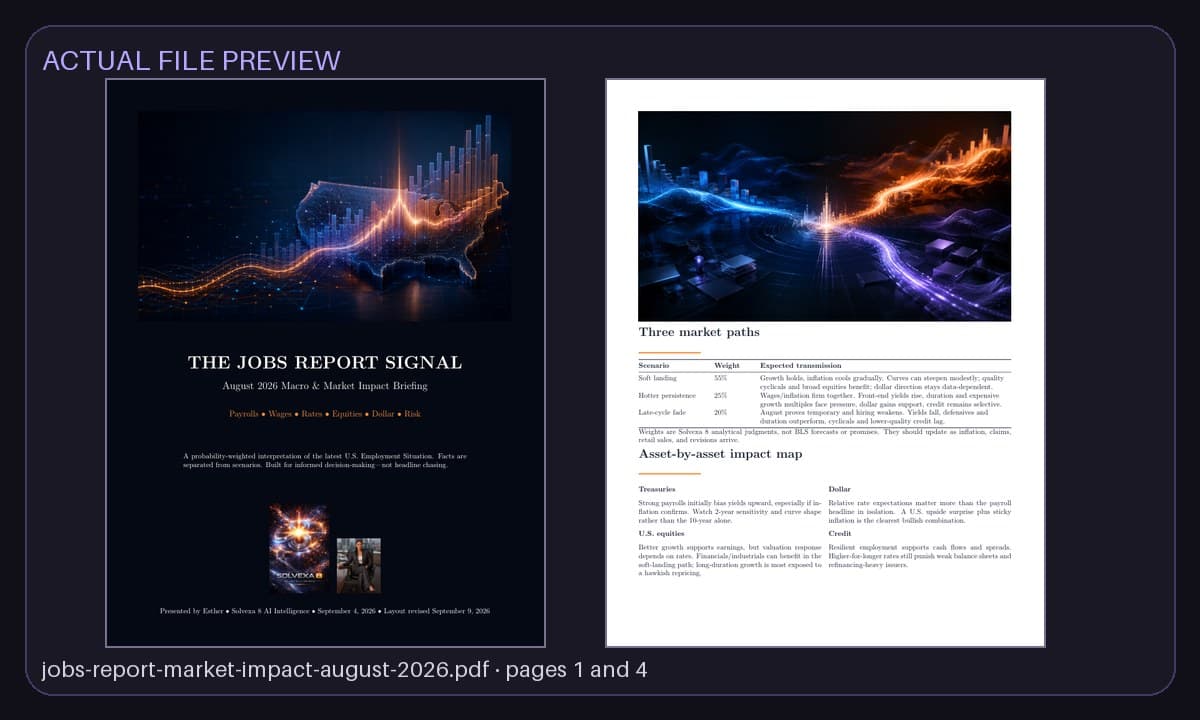The image size is (1200, 720).
Task: Click the "25%" weight cell
Action: (x=721, y=396)
